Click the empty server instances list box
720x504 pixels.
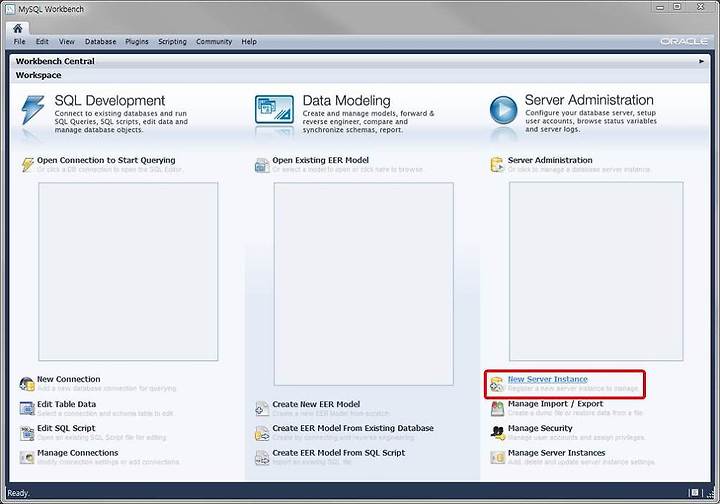pyautogui.click(x=596, y=271)
